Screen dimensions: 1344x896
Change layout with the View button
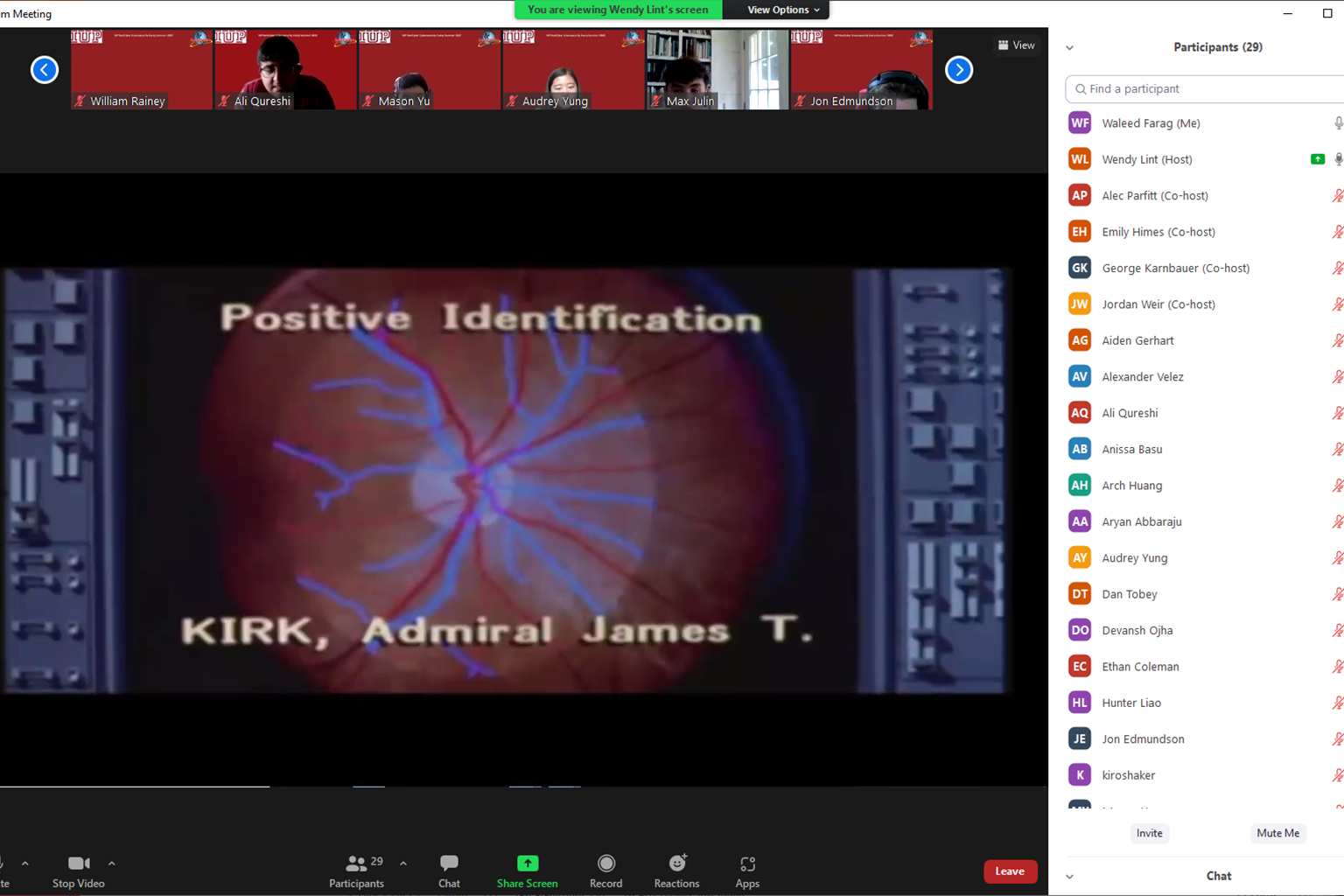pos(1017,45)
